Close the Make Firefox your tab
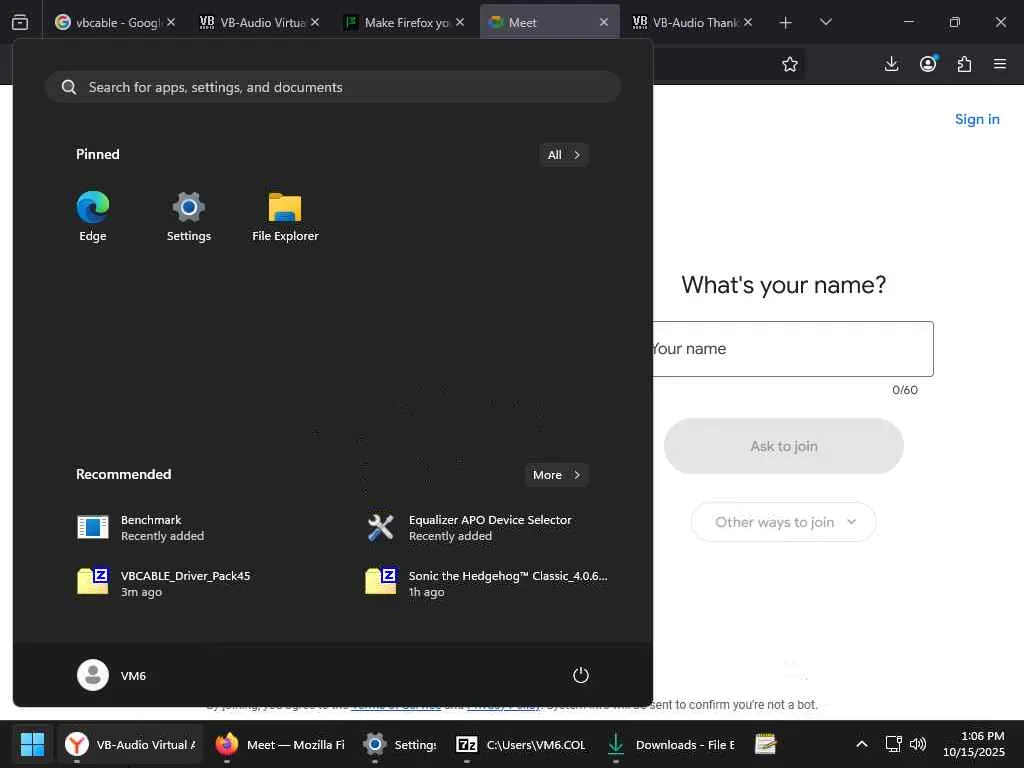 point(460,22)
